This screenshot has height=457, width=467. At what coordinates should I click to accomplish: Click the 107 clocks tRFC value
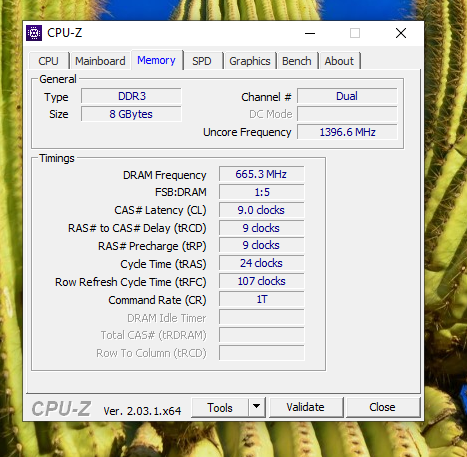[x=262, y=281]
